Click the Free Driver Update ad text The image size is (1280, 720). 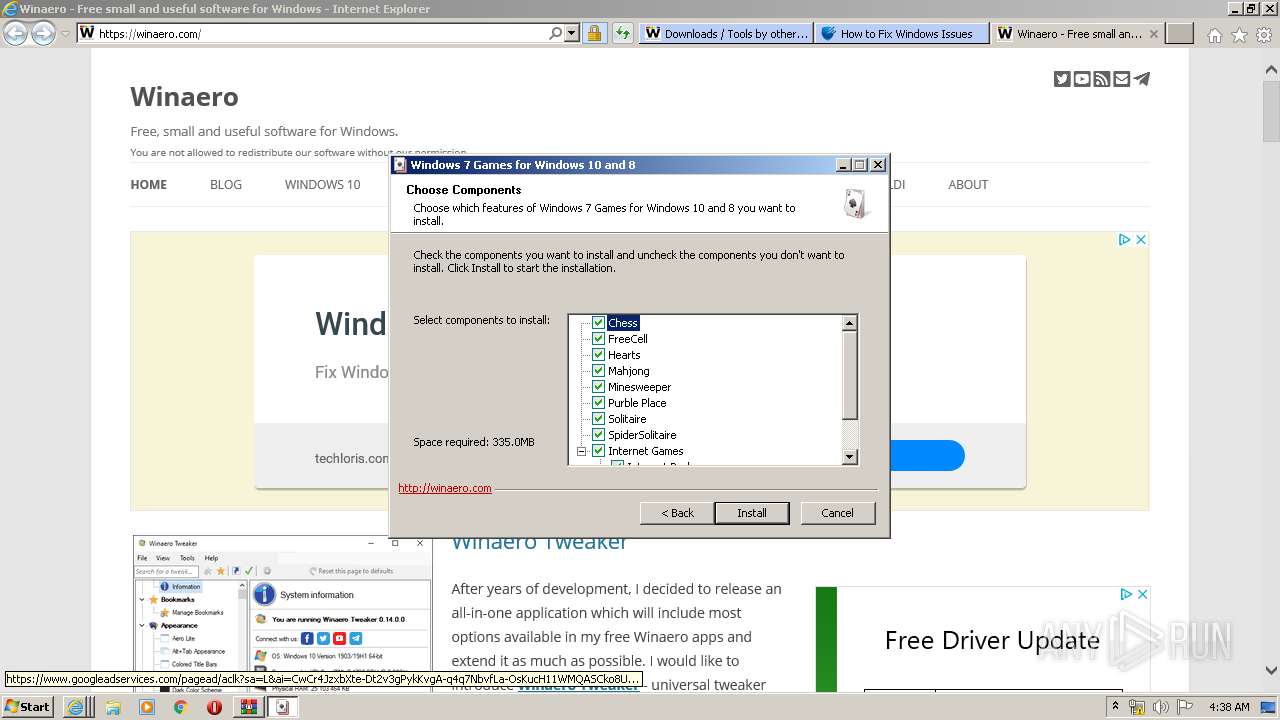(992, 640)
